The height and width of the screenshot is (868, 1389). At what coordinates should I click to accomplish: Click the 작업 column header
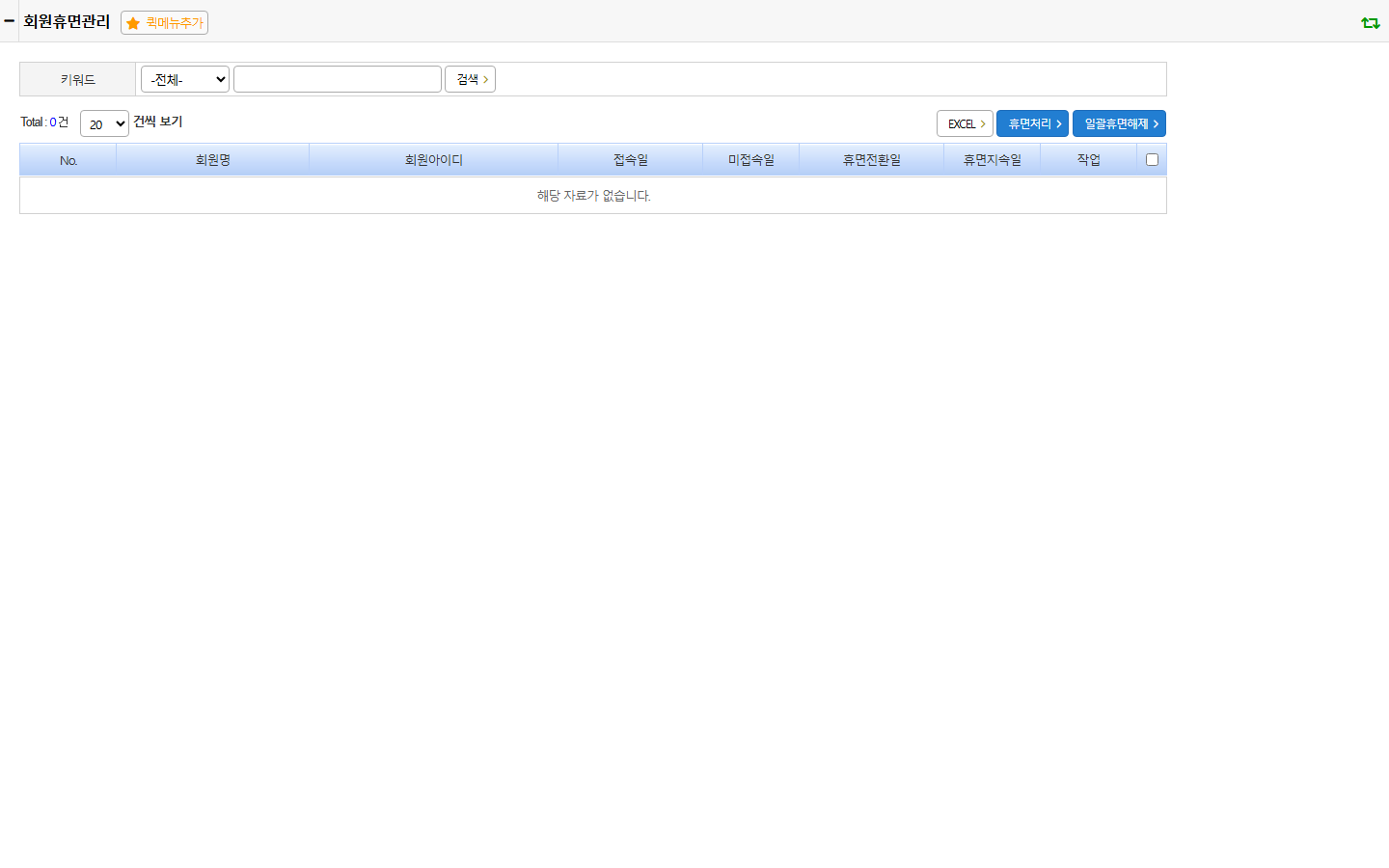1089,159
